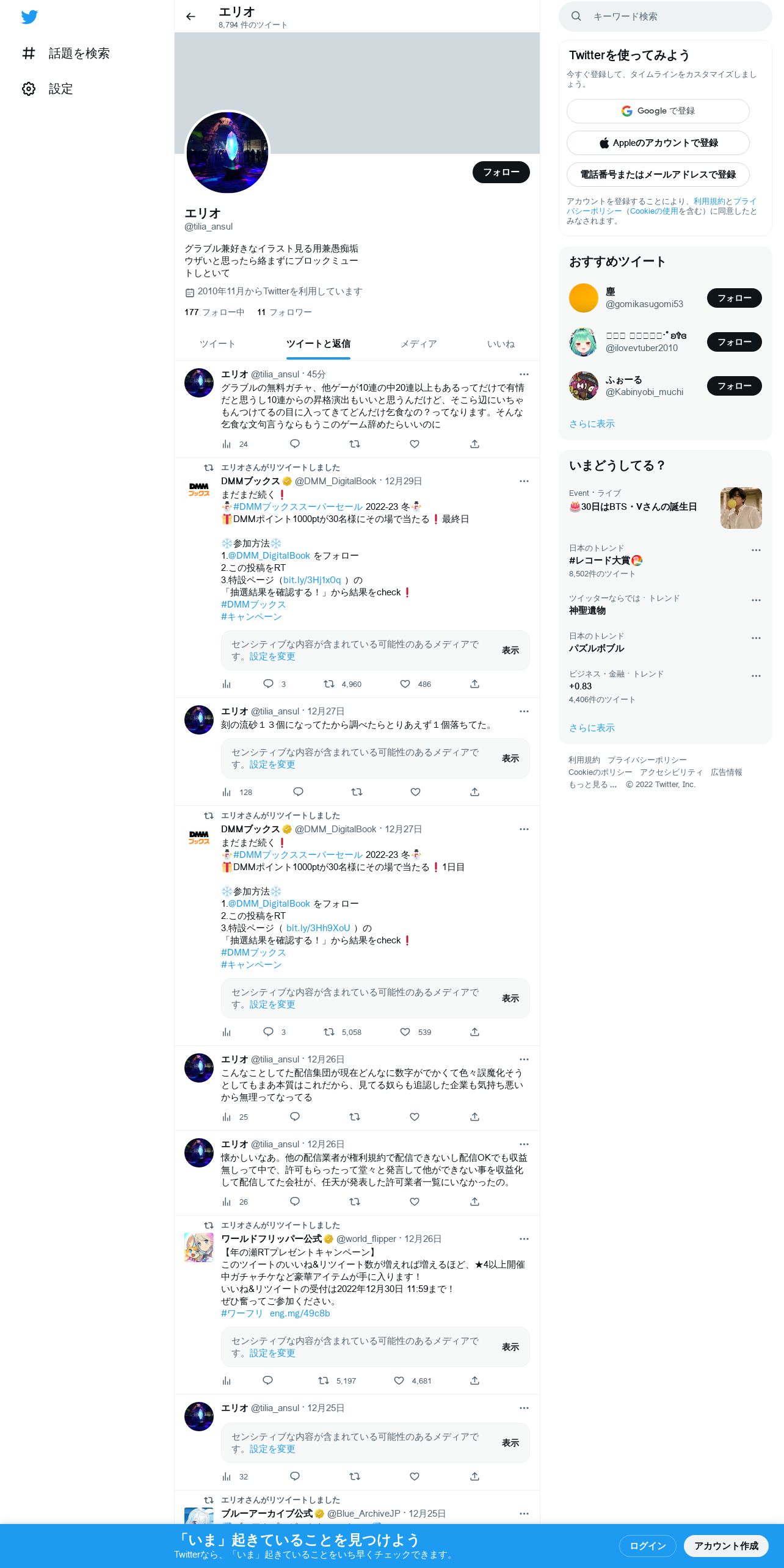Open more options for the 45分 tweet
The width and height of the screenshot is (784, 1568).
(x=524, y=374)
